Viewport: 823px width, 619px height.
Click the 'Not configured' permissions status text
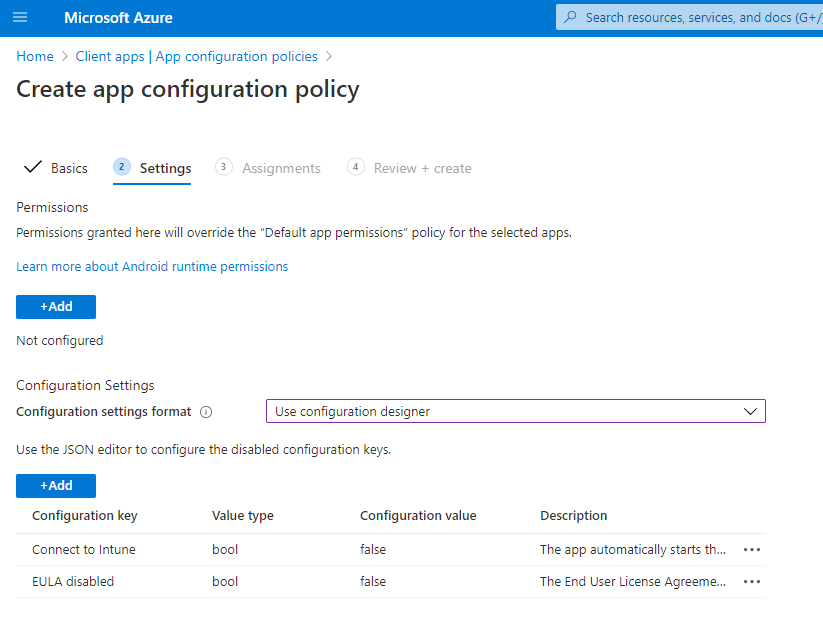click(x=59, y=341)
